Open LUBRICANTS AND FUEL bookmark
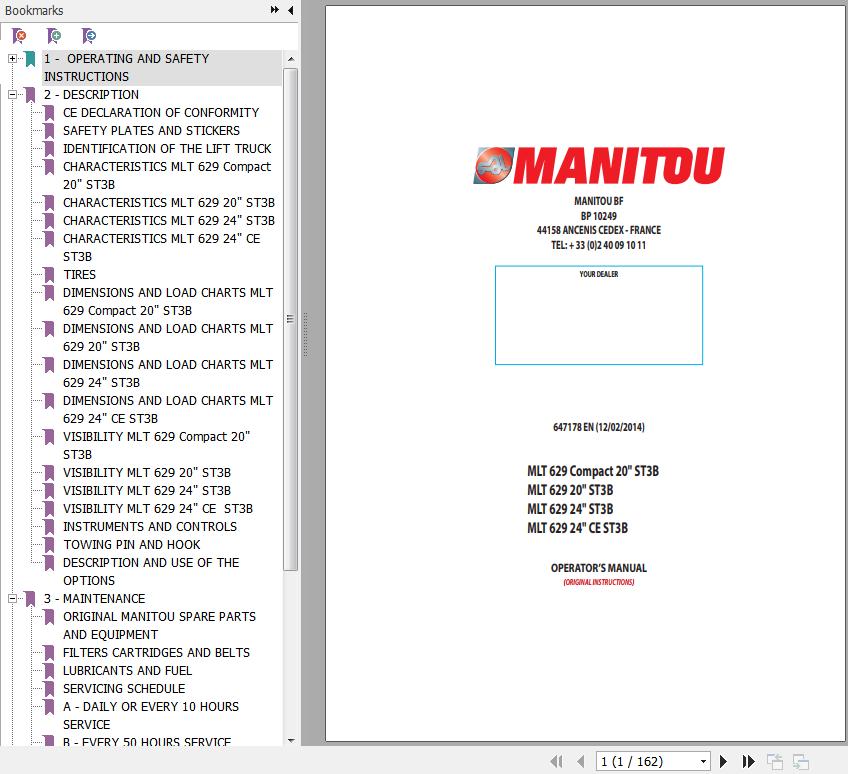This screenshot has height=774, width=848. (128, 671)
